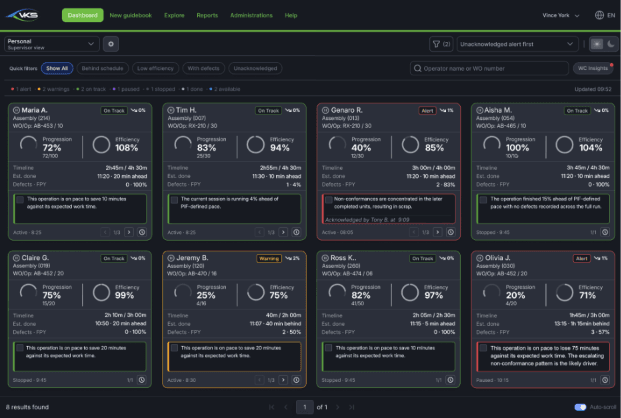Click the page number field showing 1

click(x=305, y=407)
